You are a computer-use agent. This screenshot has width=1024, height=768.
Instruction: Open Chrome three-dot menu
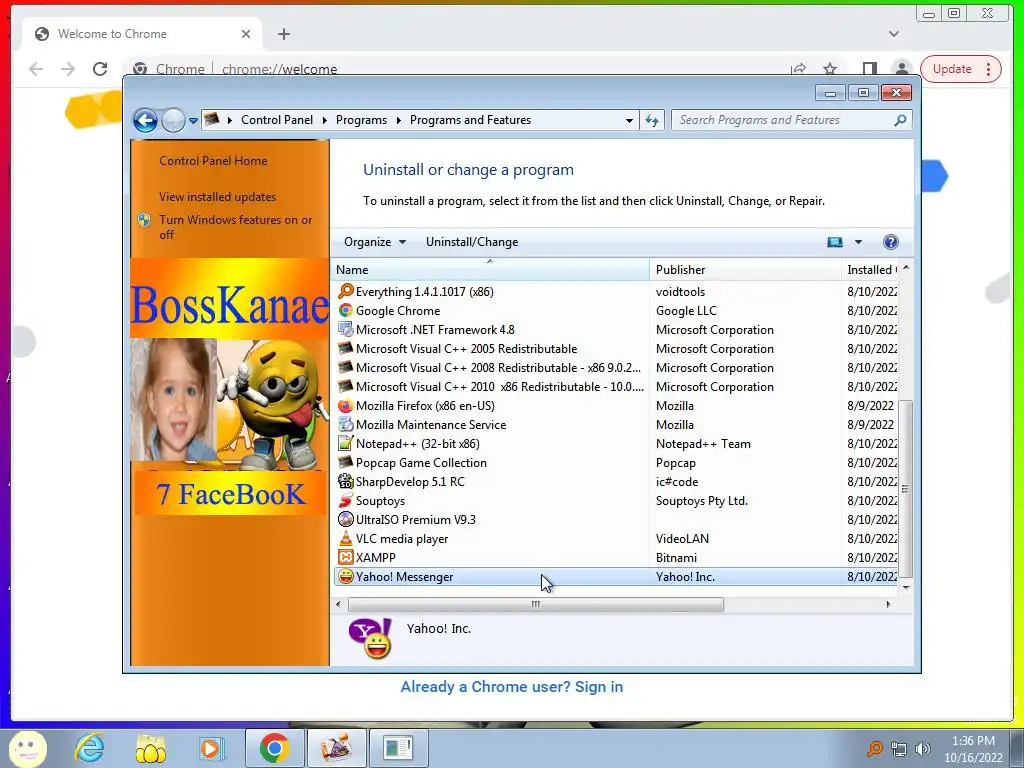989,69
